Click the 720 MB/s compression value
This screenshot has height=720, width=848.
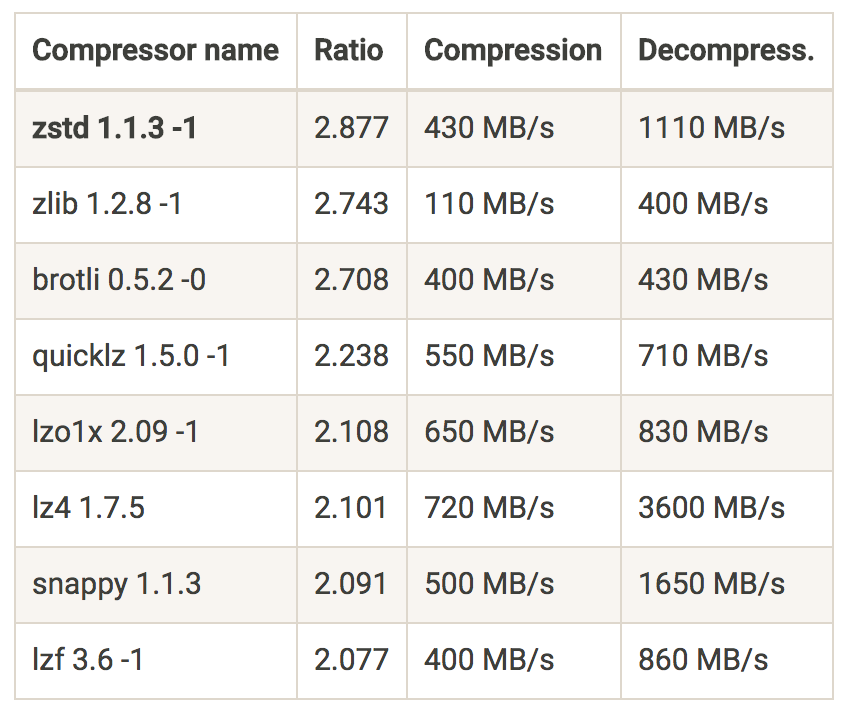[489, 507]
